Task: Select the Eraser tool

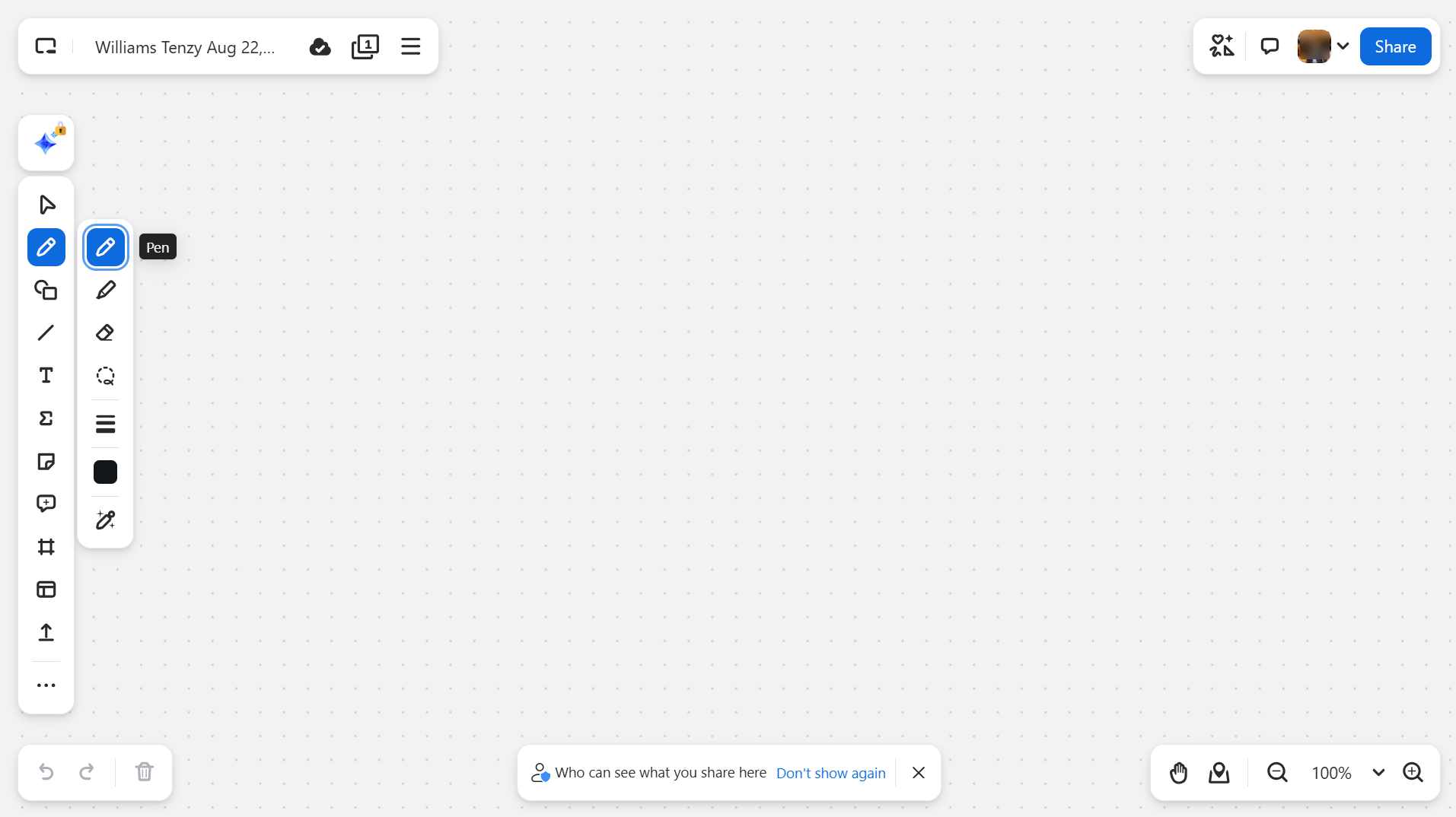Action: click(105, 332)
